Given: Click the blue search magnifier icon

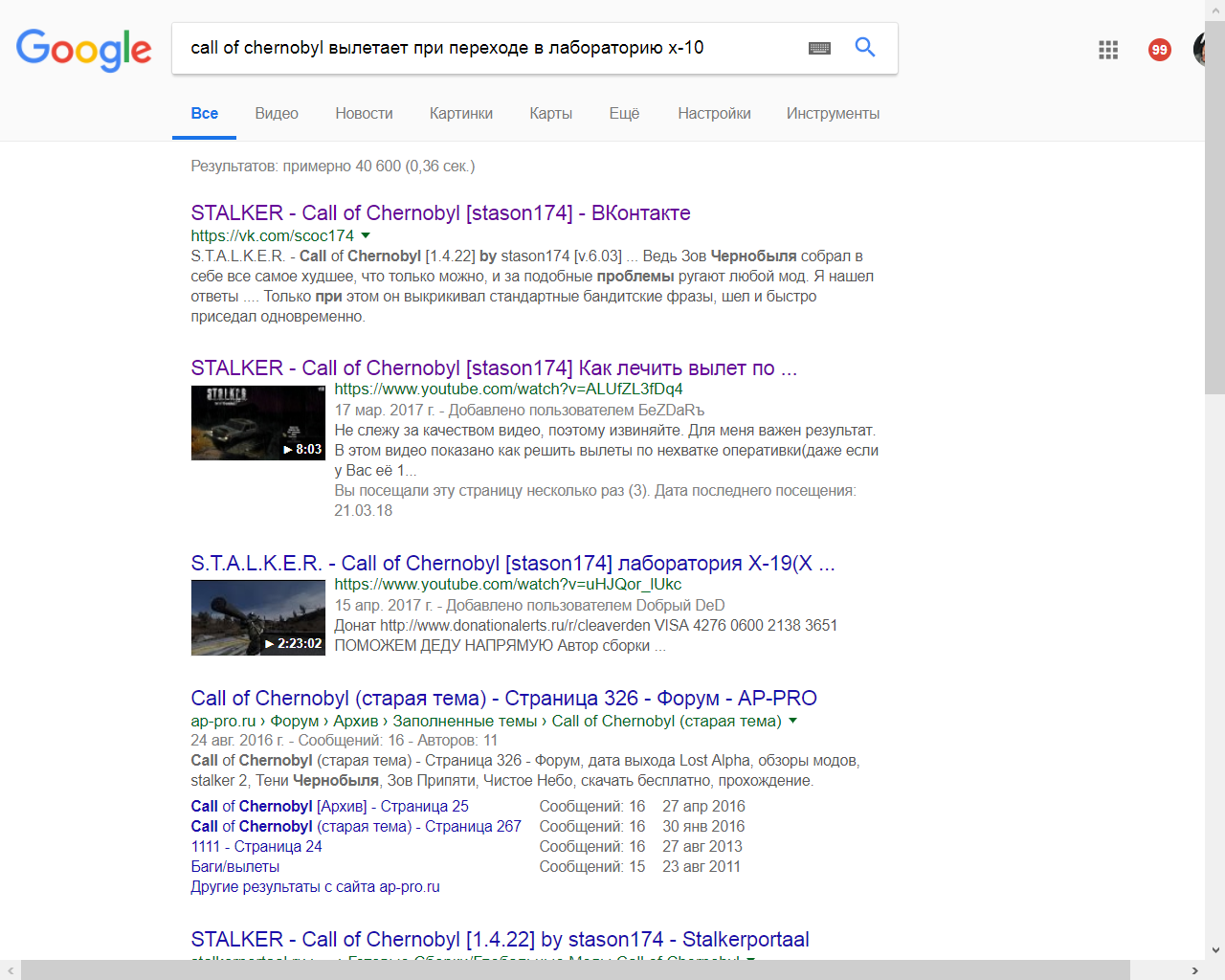Looking at the screenshot, I should point(865,47).
